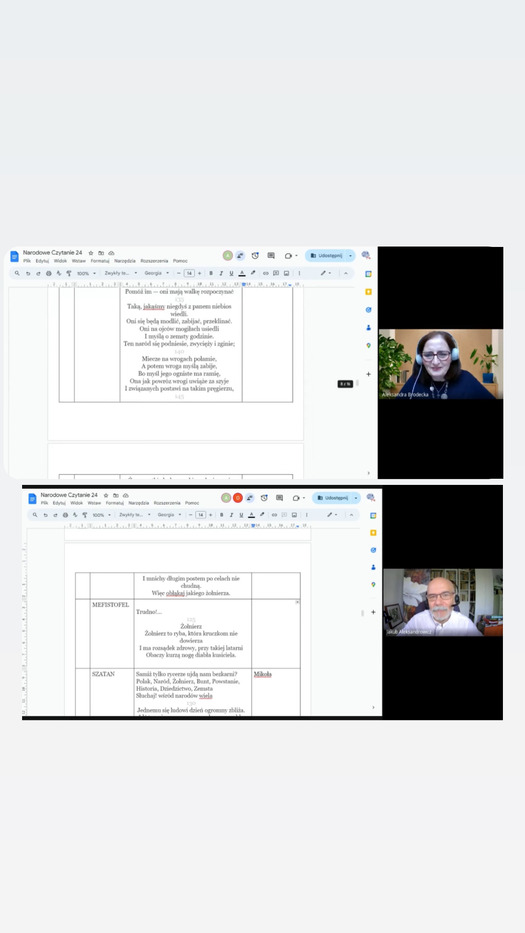525x933 pixels.
Task: Star the document in Aleksandra's recording
Action: (x=90, y=253)
